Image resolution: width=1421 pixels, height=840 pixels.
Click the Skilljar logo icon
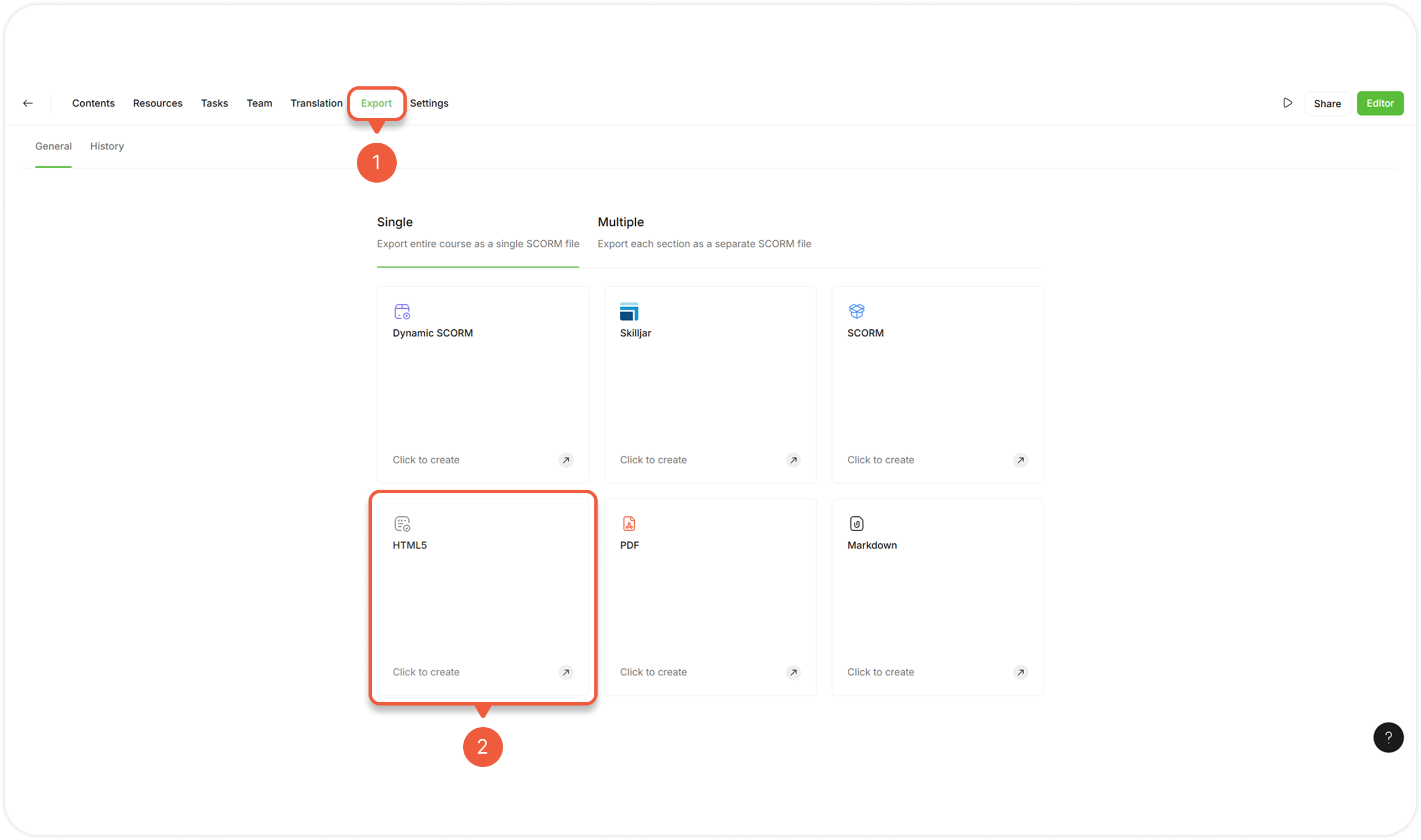pyautogui.click(x=629, y=312)
